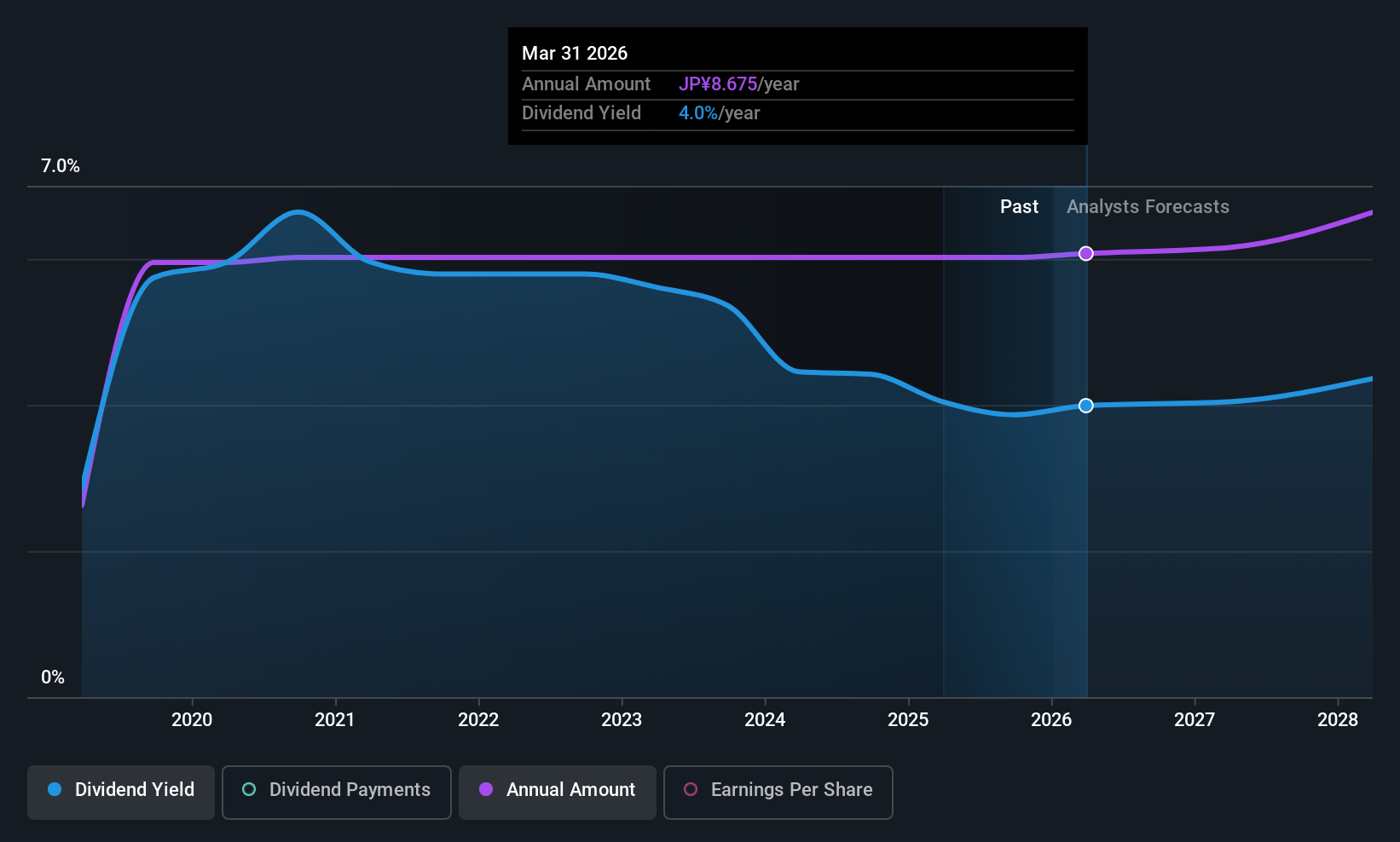Click the 2025 x-axis label
The image size is (1400, 842).
point(908,720)
